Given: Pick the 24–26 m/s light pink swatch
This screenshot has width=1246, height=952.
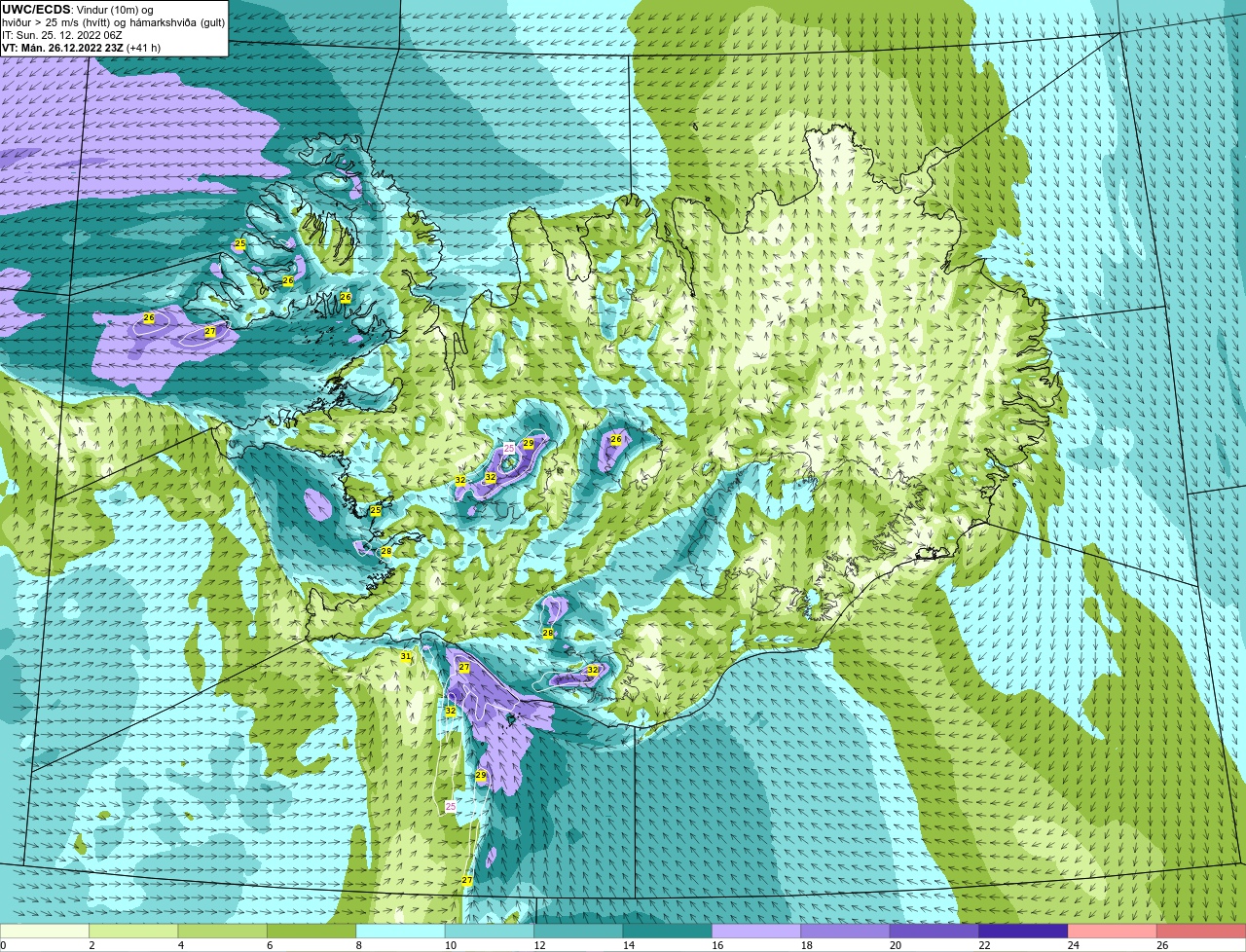Looking at the screenshot, I should (1113, 932).
